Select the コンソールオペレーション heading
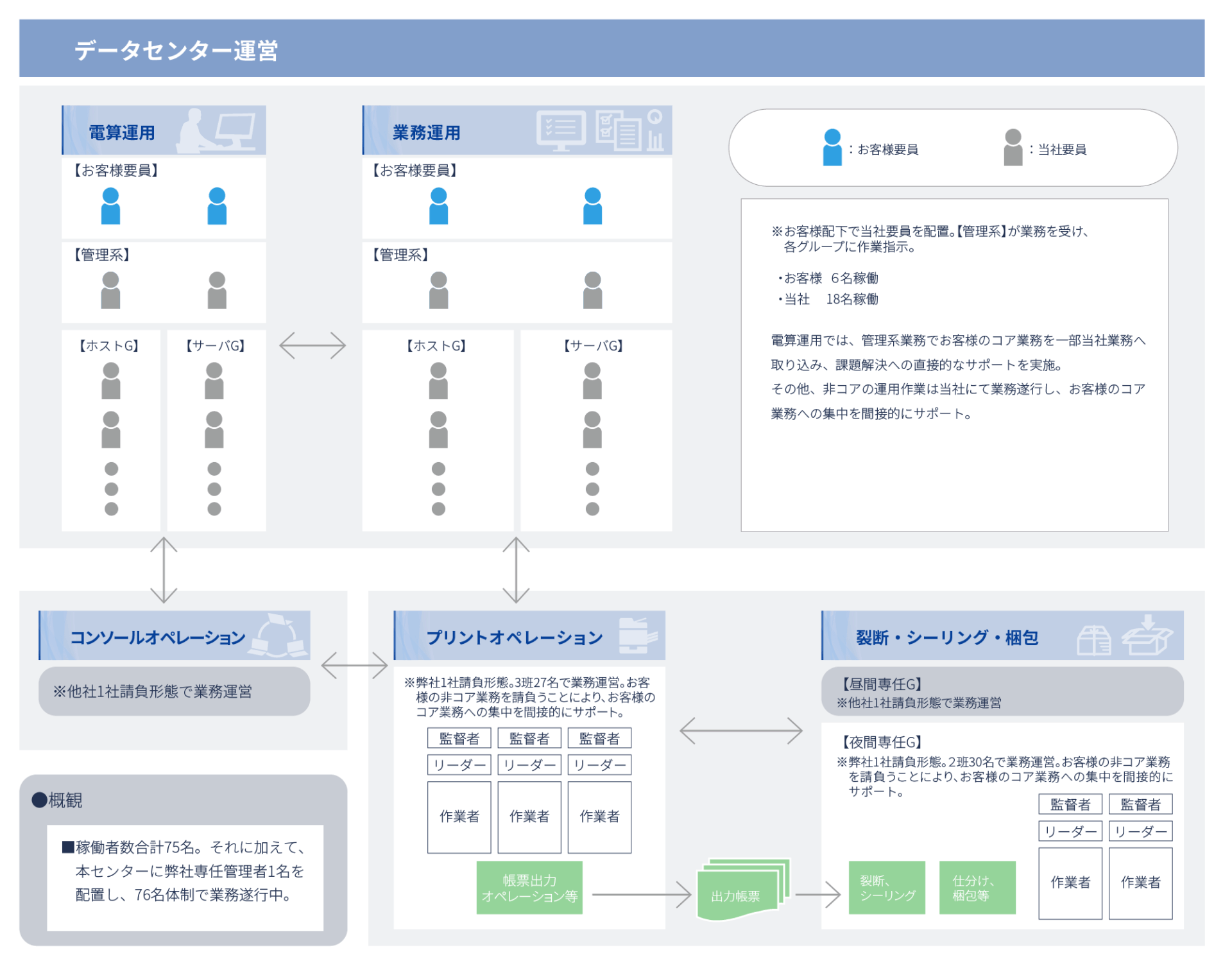 158,637
